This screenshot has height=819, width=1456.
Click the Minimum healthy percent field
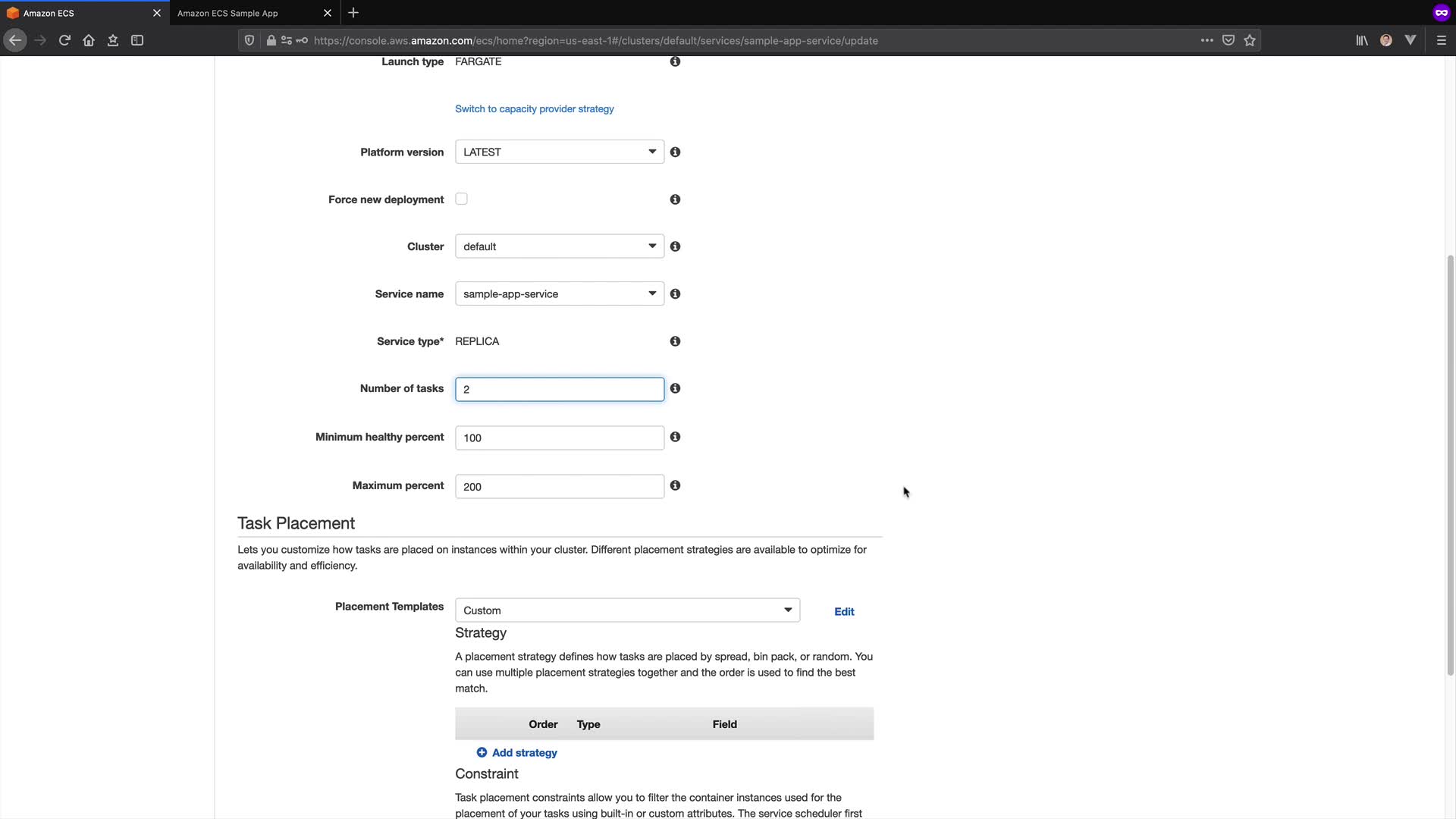(x=559, y=438)
